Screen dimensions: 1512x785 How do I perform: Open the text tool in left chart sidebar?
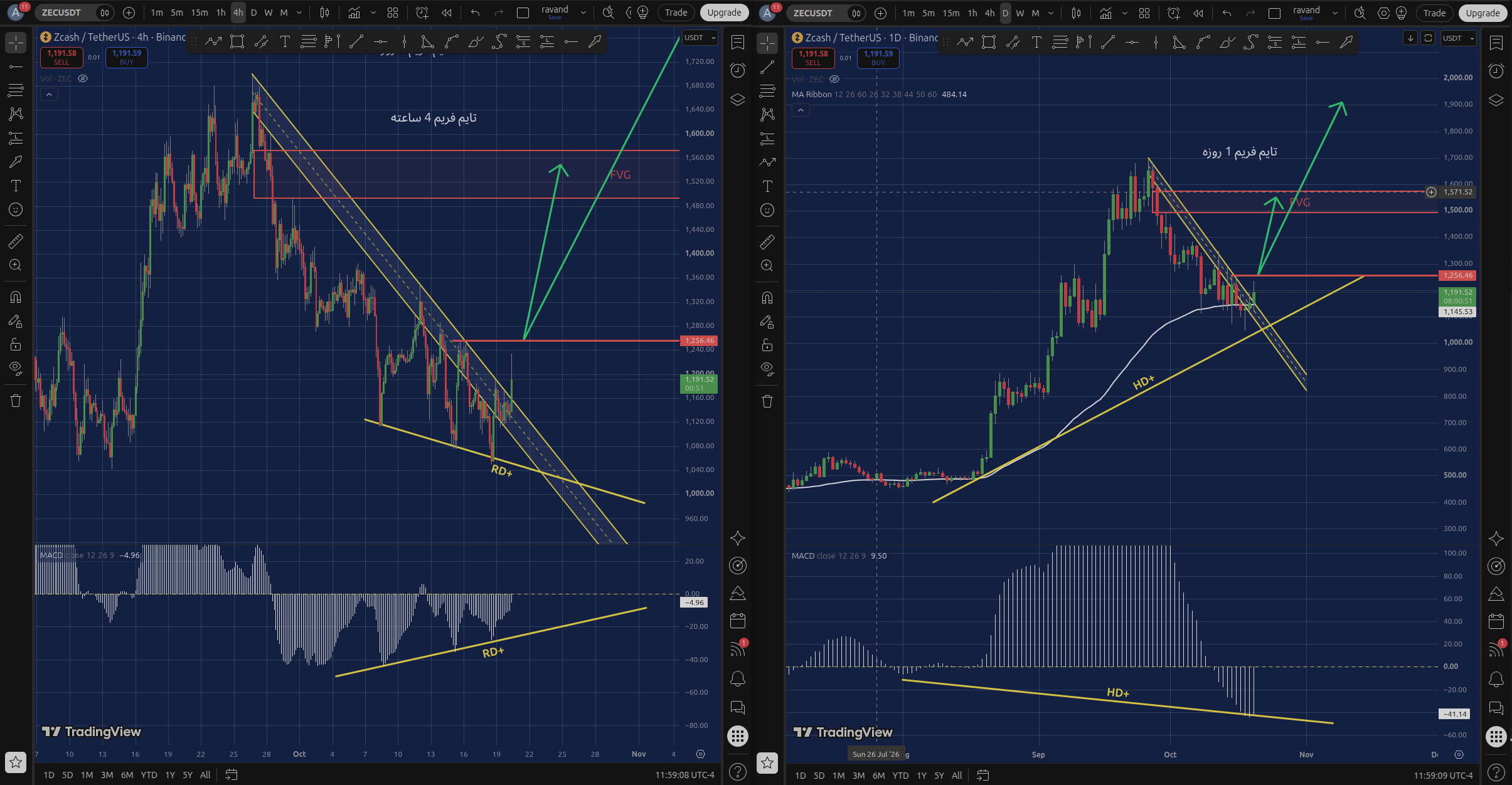[16, 186]
